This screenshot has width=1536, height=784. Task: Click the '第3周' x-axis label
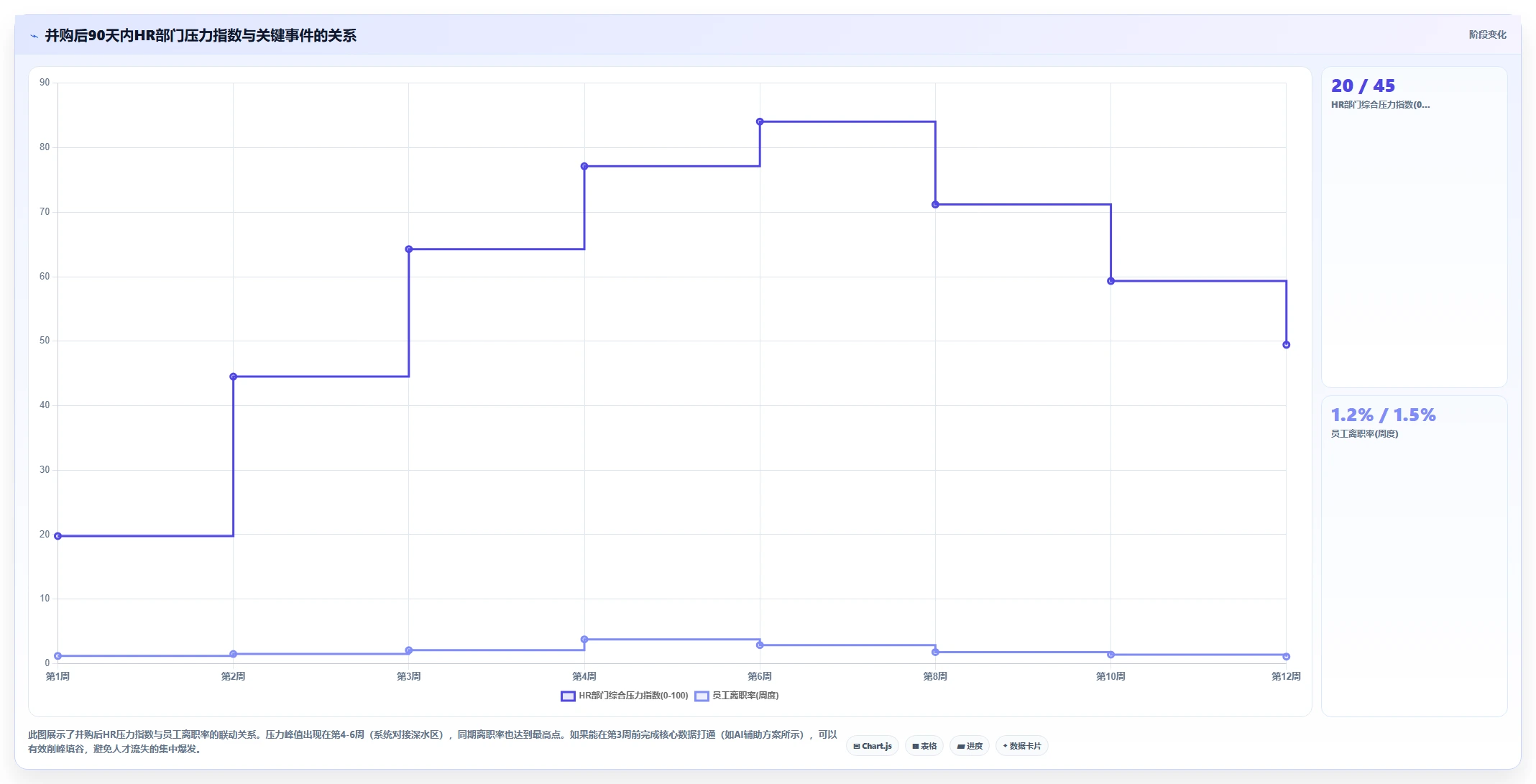click(x=409, y=676)
